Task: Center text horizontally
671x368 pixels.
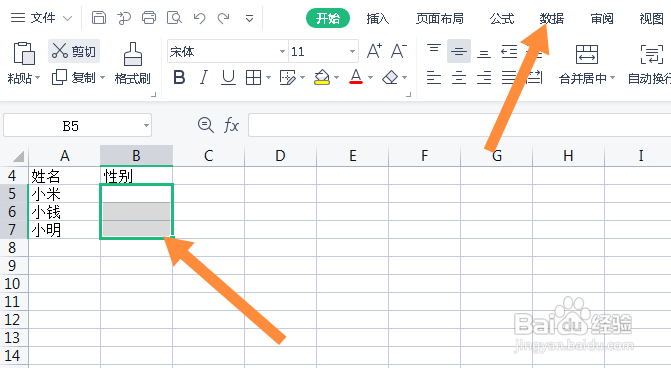Action: click(459, 77)
